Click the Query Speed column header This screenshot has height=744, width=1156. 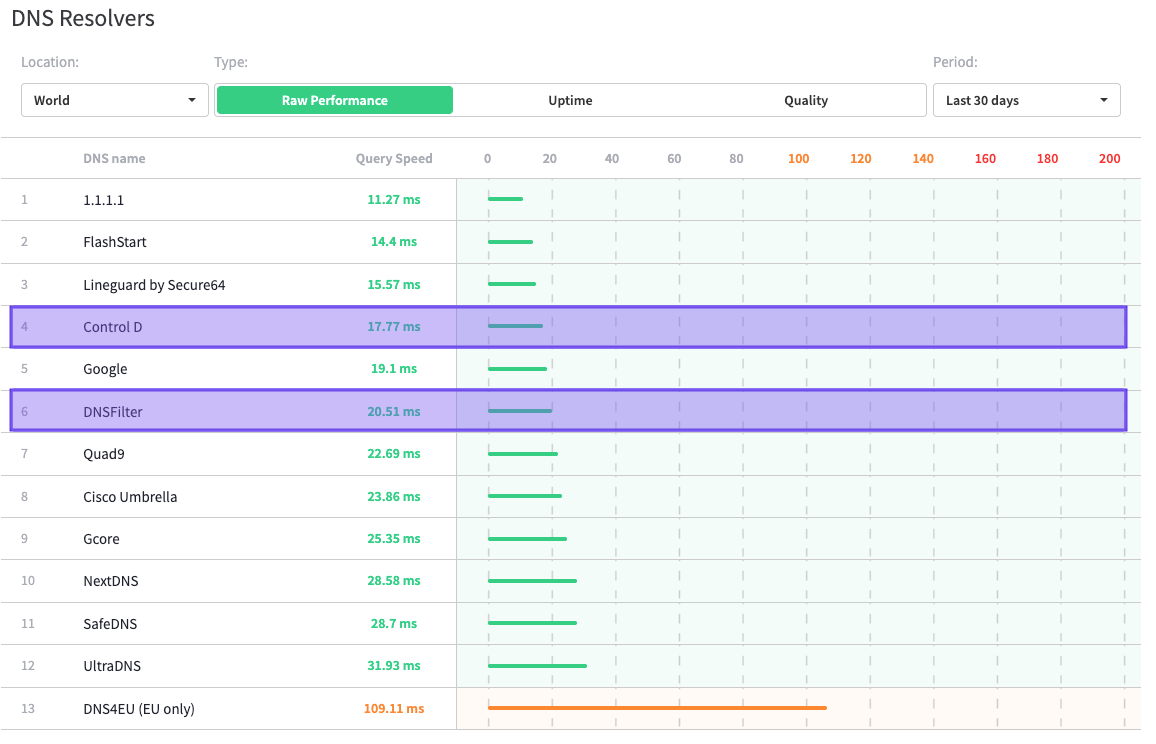(394, 158)
